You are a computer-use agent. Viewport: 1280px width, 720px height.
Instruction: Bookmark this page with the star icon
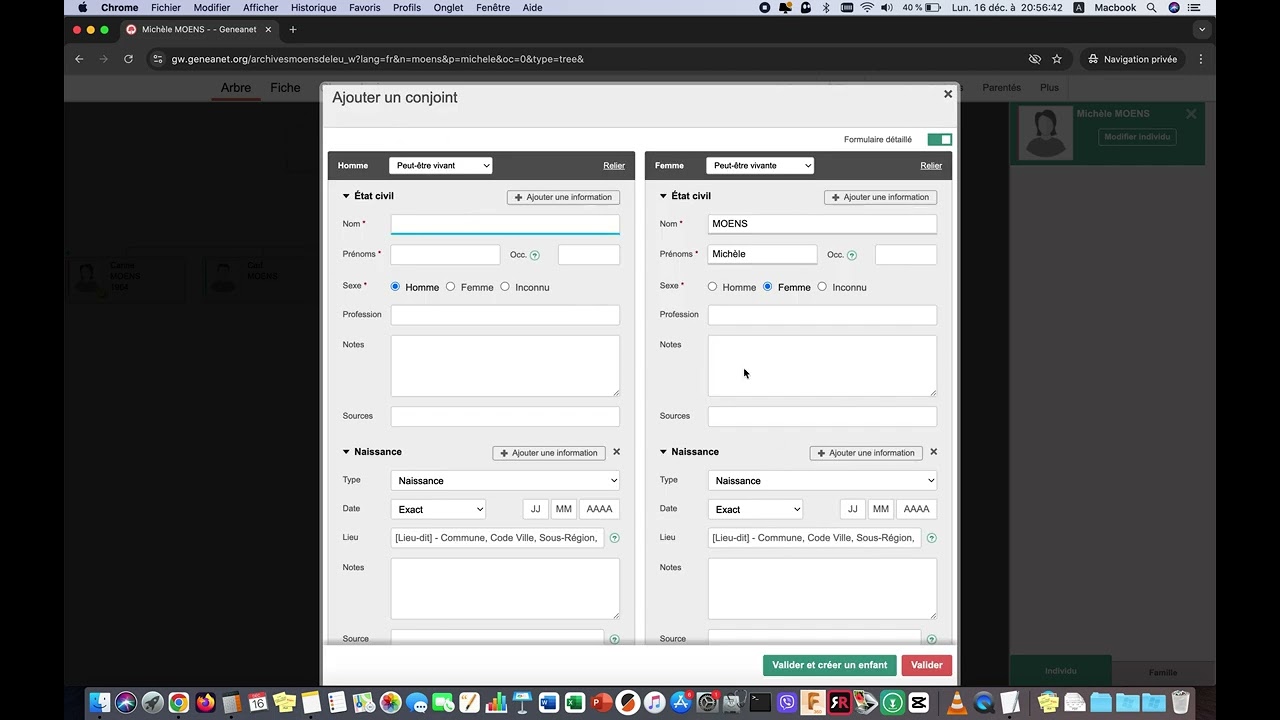click(1057, 59)
